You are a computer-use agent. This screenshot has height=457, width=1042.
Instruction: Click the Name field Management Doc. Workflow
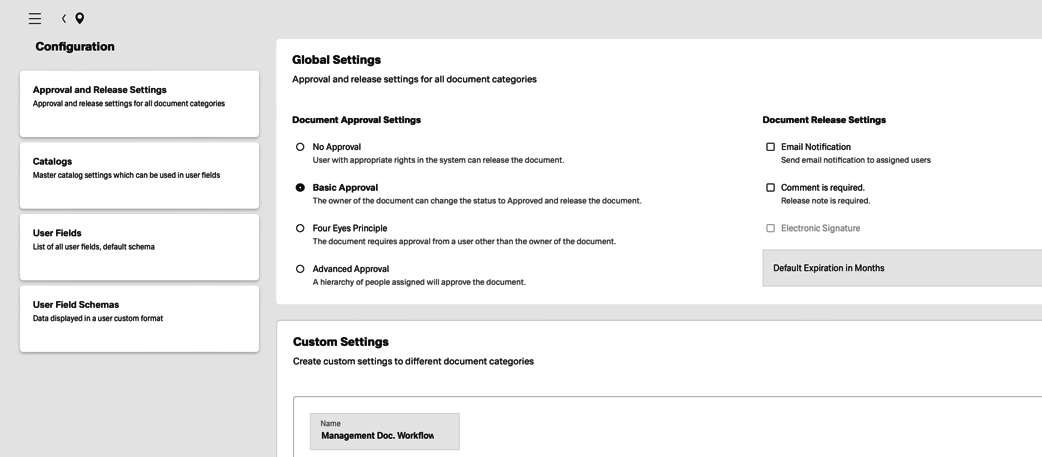pyautogui.click(x=384, y=431)
